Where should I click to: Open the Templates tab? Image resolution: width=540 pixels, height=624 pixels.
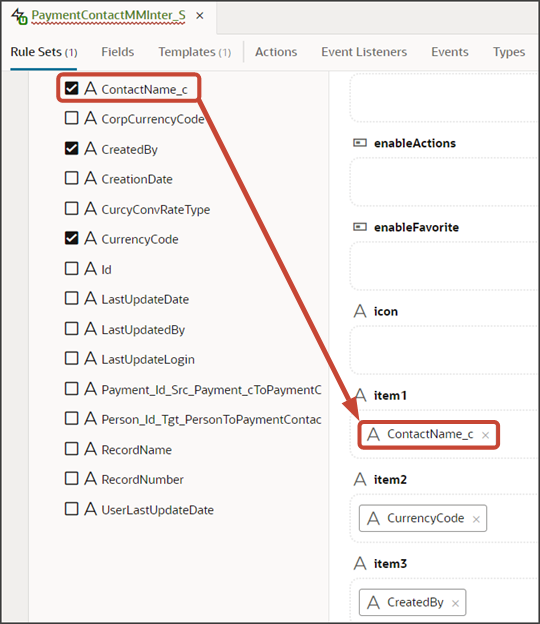[195, 52]
